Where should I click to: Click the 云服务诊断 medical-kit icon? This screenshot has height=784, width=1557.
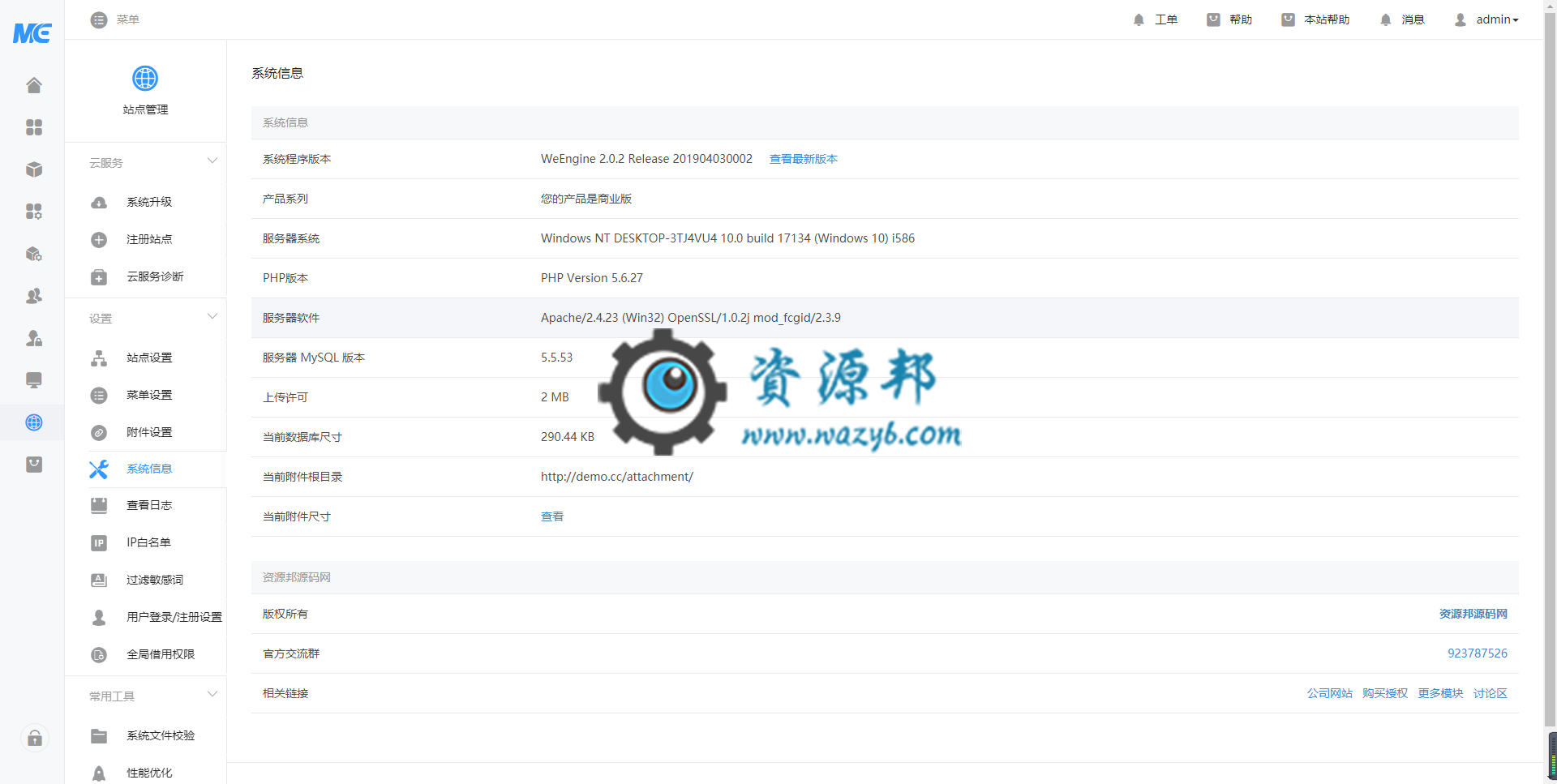click(x=99, y=277)
